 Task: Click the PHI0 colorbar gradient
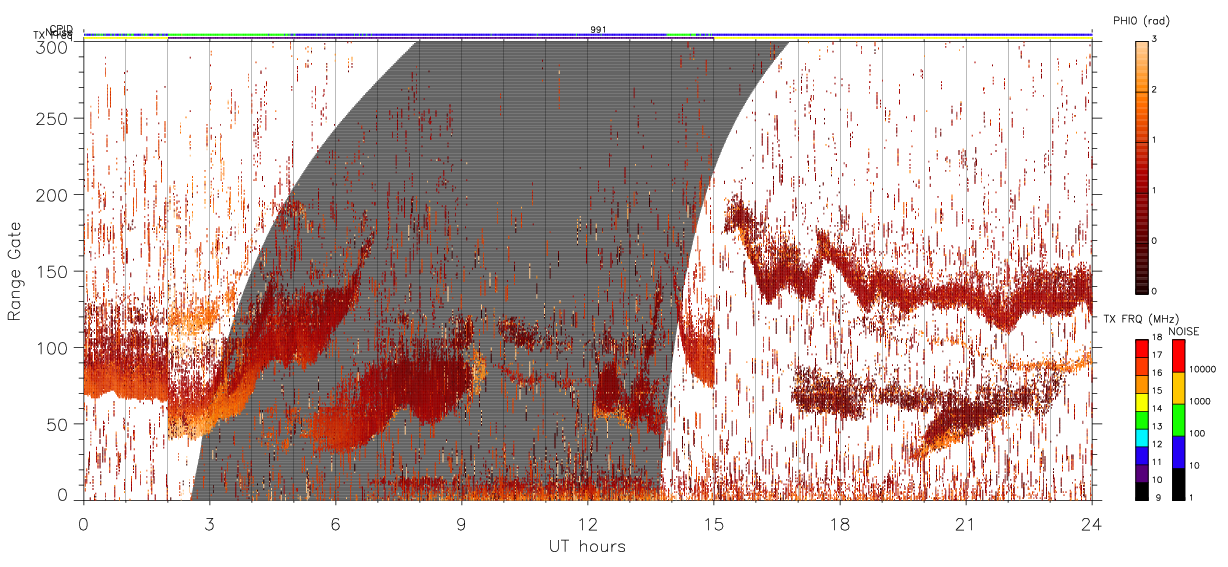point(1142,167)
